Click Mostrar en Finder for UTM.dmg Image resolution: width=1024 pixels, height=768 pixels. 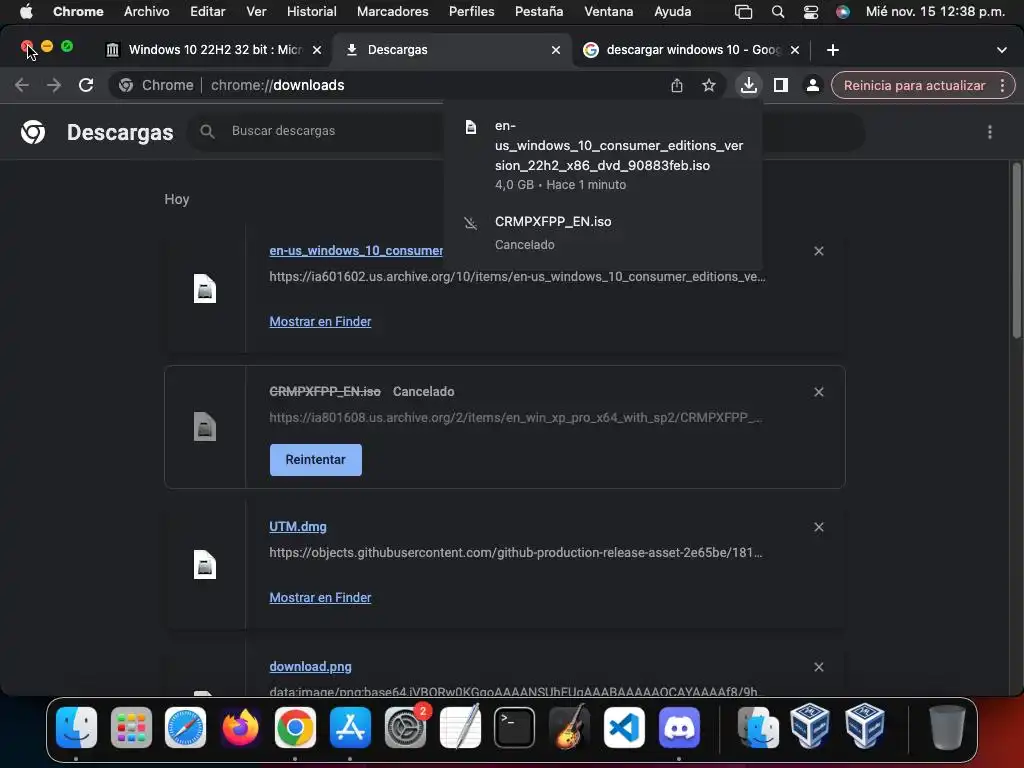pos(320,598)
